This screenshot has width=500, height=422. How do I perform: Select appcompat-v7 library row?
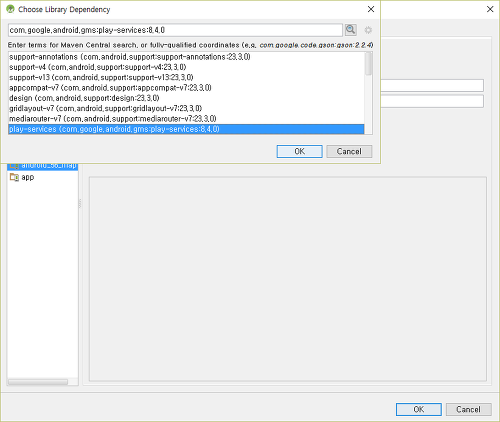[x=186, y=88]
